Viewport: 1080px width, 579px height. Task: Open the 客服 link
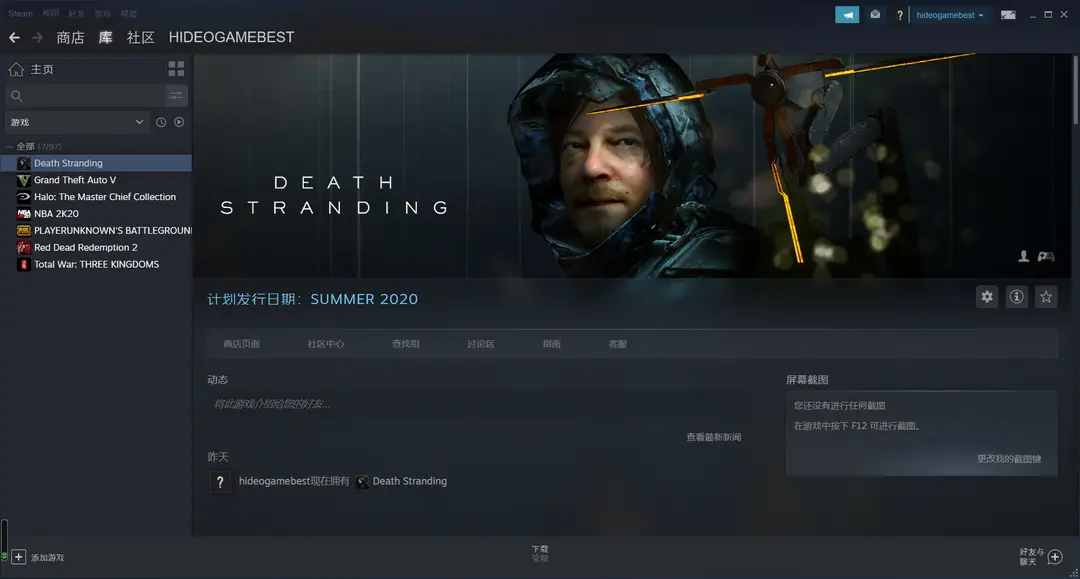point(618,344)
